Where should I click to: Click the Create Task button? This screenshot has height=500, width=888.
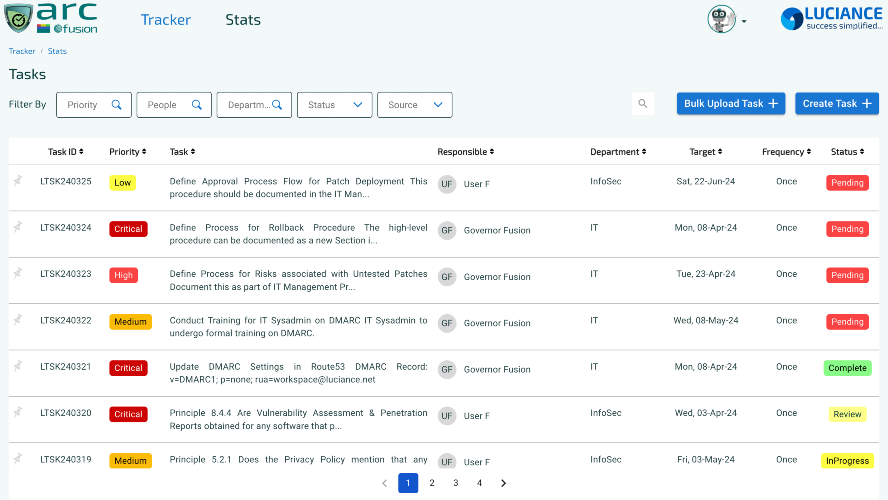click(836, 104)
